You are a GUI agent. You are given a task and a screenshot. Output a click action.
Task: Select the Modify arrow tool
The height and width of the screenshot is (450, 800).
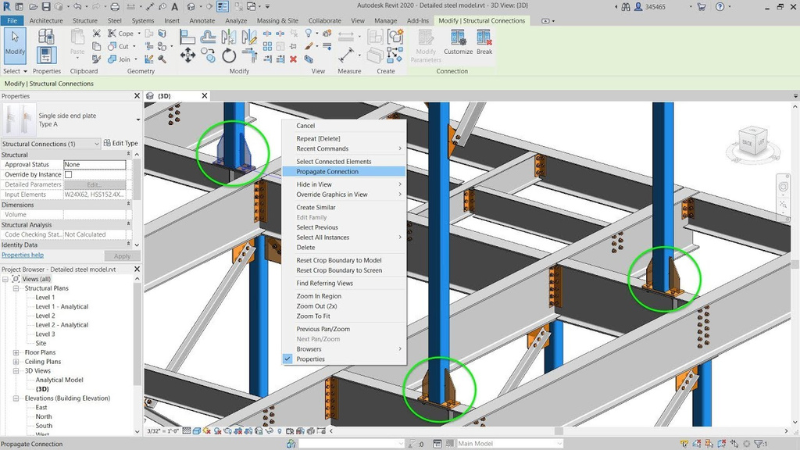tap(15, 42)
